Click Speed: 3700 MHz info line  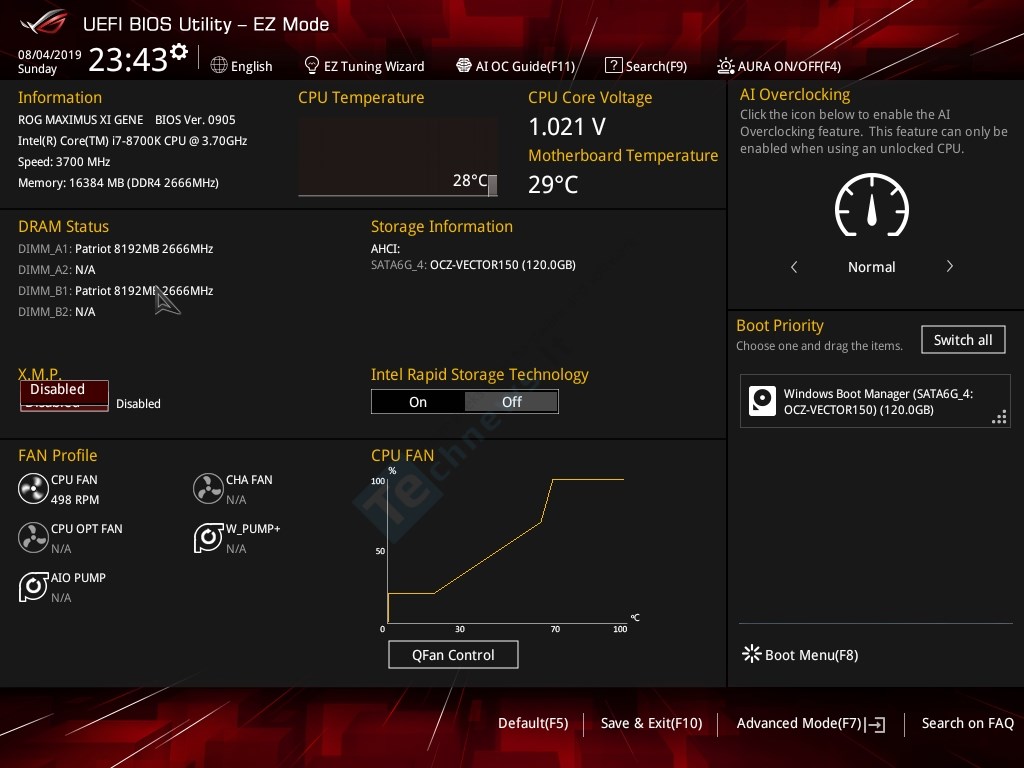tap(64, 162)
